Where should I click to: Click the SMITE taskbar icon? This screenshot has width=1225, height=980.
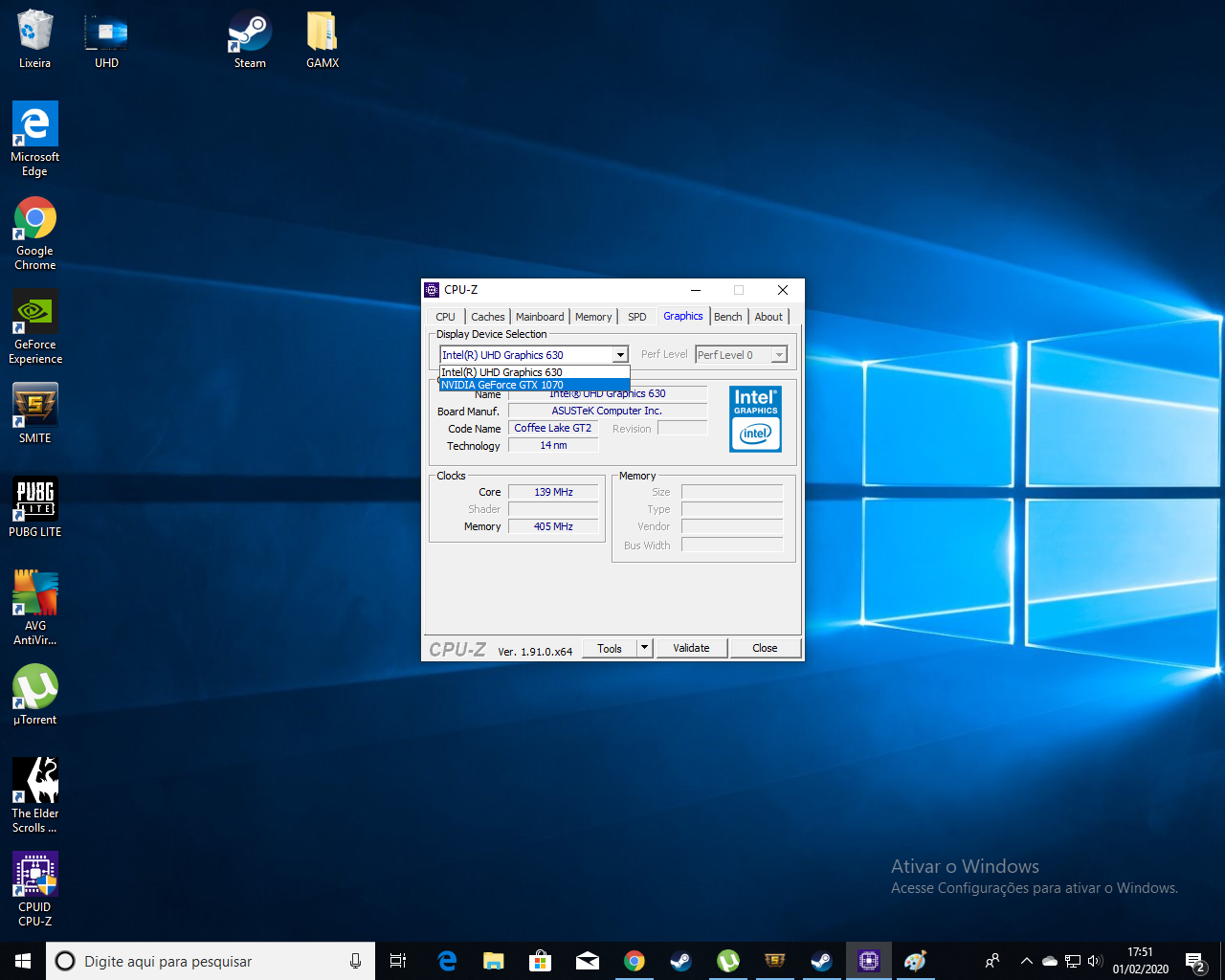tap(774, 961)
